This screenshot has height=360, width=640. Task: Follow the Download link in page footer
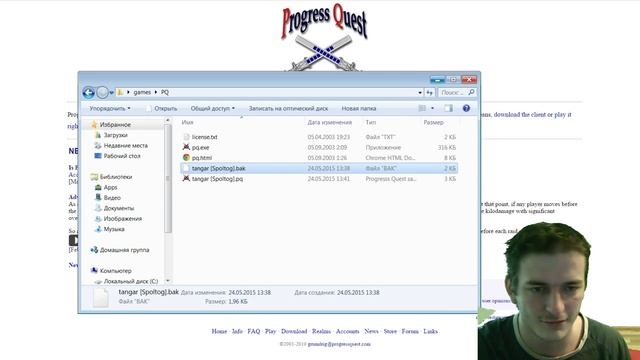coord(294,331)
